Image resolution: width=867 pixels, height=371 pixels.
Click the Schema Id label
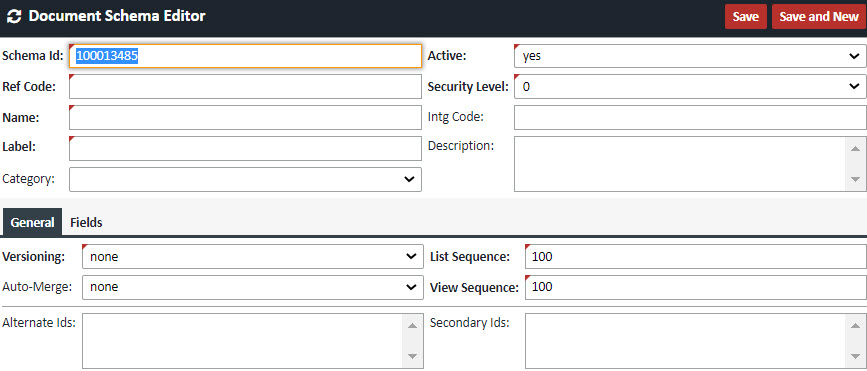pos(33,56)
